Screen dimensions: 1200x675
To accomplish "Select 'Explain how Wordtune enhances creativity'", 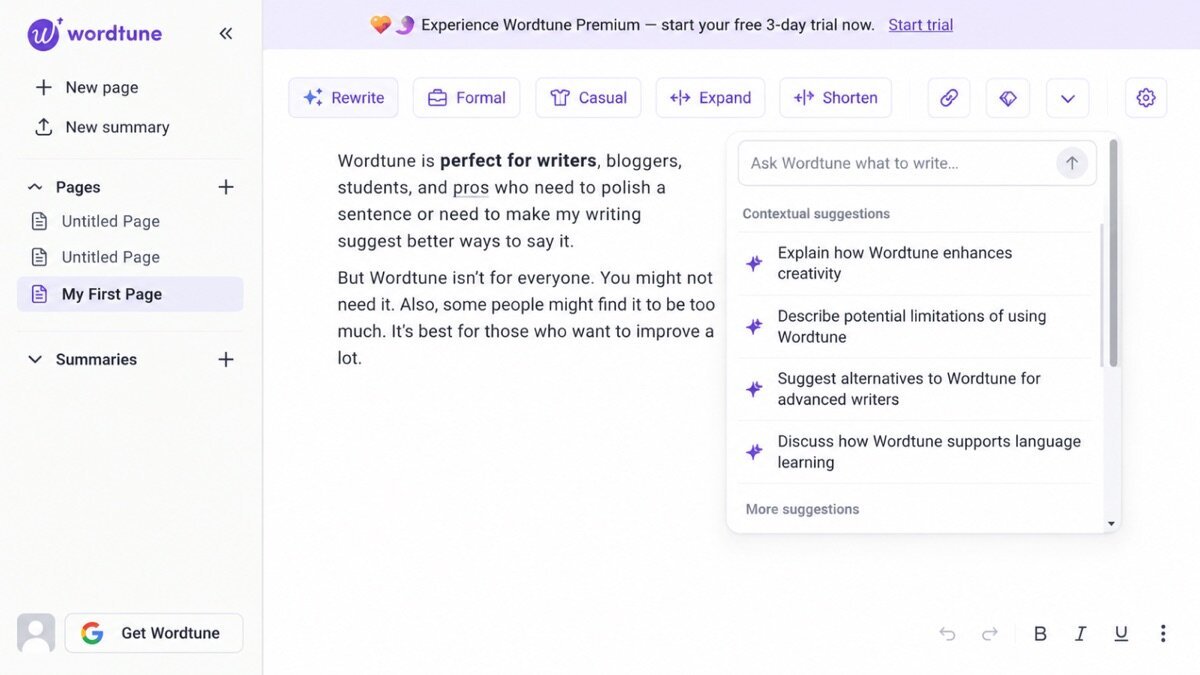I will click(915, 263).
